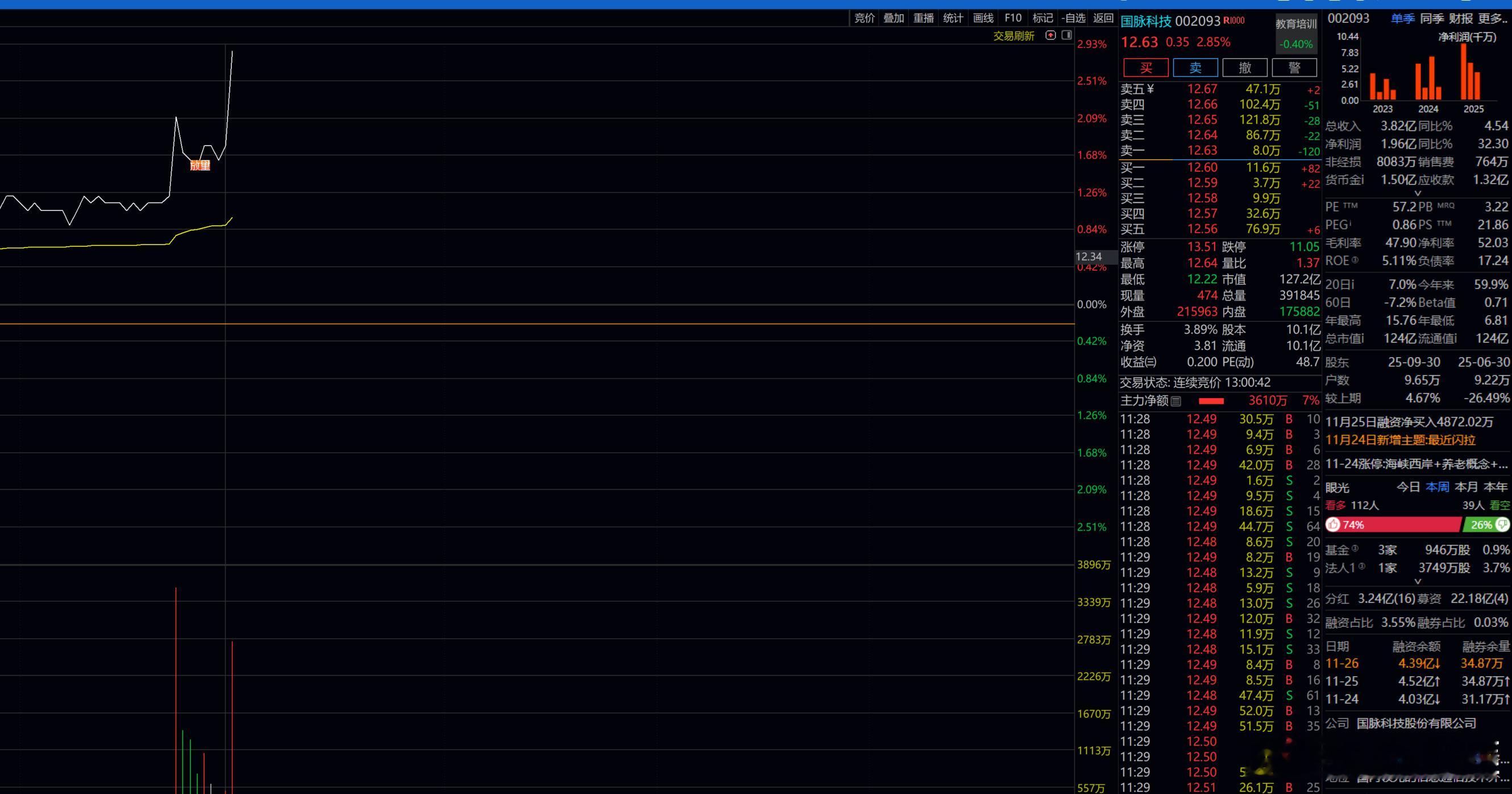Click the red up-arrow icon beside 交易刷新

tap(1050, 36)
